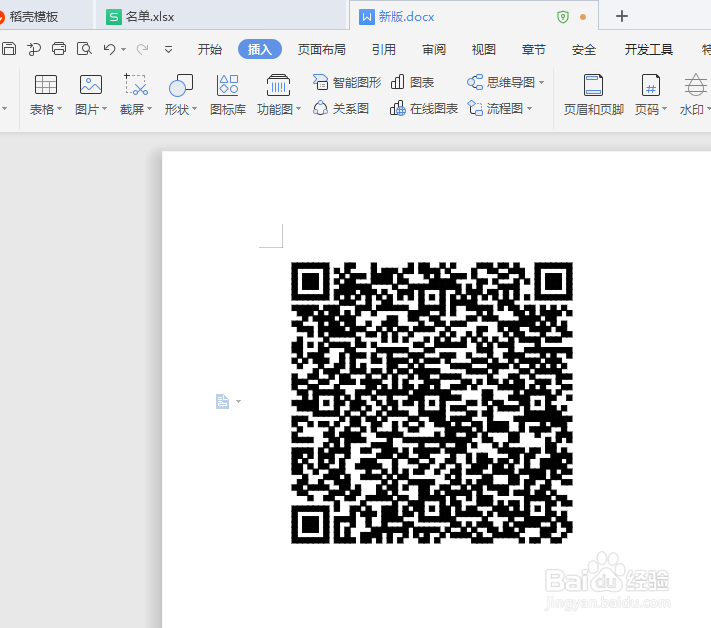Switch to the 开始 ribbon tab

click(209, 49)
